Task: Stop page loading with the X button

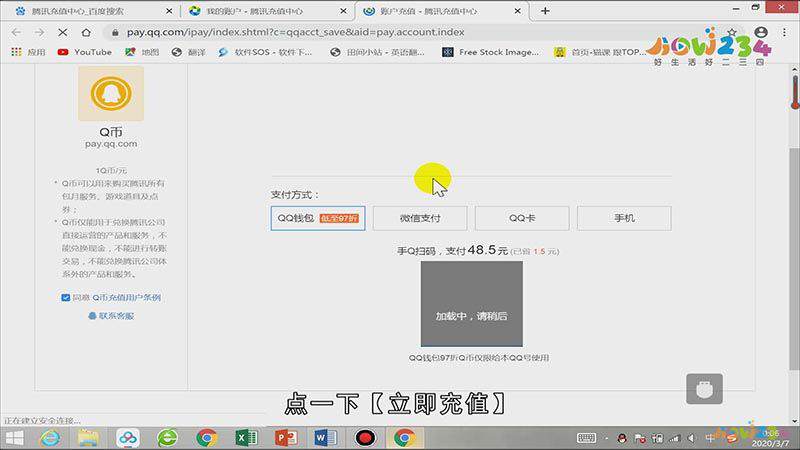Action: (x=65, y=32)
